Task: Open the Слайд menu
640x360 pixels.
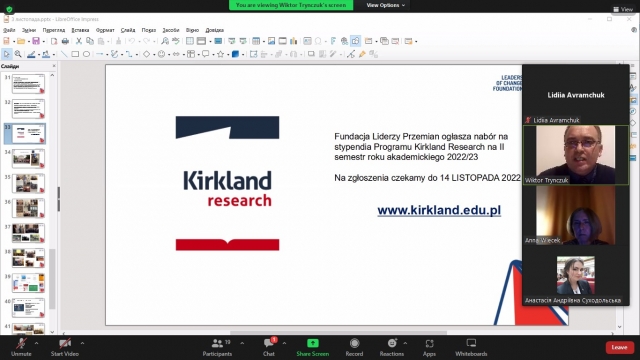Action: [x=128, y=30]
